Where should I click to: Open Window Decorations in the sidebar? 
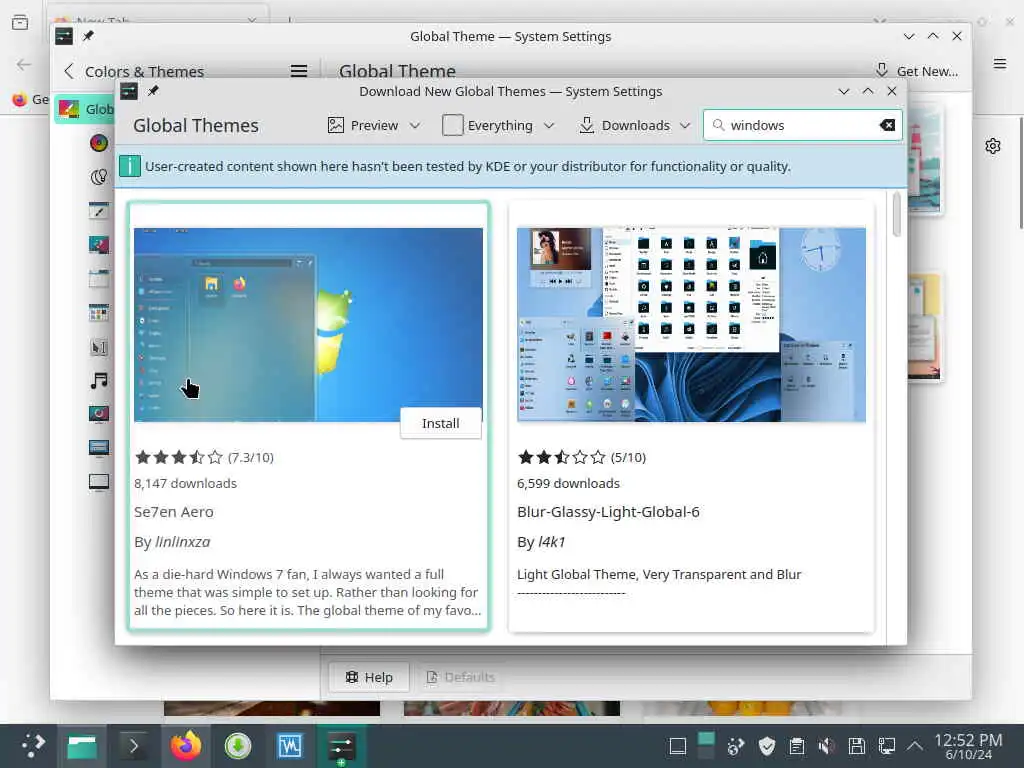coord(99,279)
